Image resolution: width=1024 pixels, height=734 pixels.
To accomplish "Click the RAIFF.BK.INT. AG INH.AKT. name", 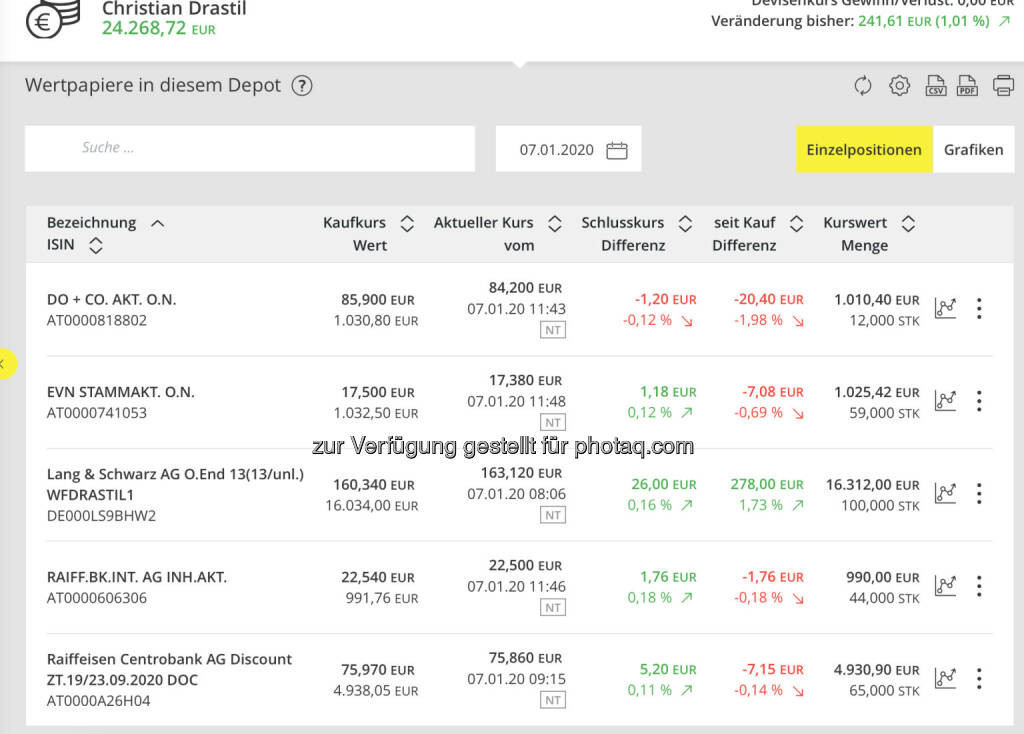I will point(137,577).
